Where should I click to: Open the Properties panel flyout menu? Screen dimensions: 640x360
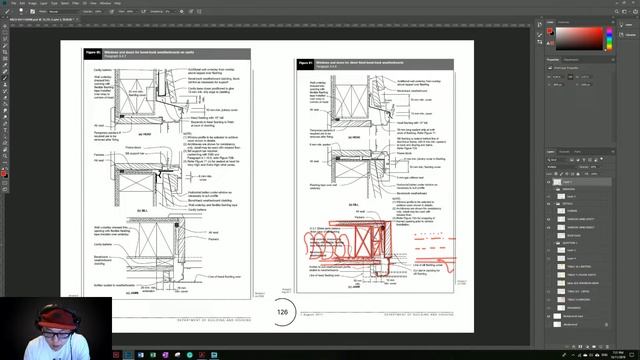click(x=613, y=60)
